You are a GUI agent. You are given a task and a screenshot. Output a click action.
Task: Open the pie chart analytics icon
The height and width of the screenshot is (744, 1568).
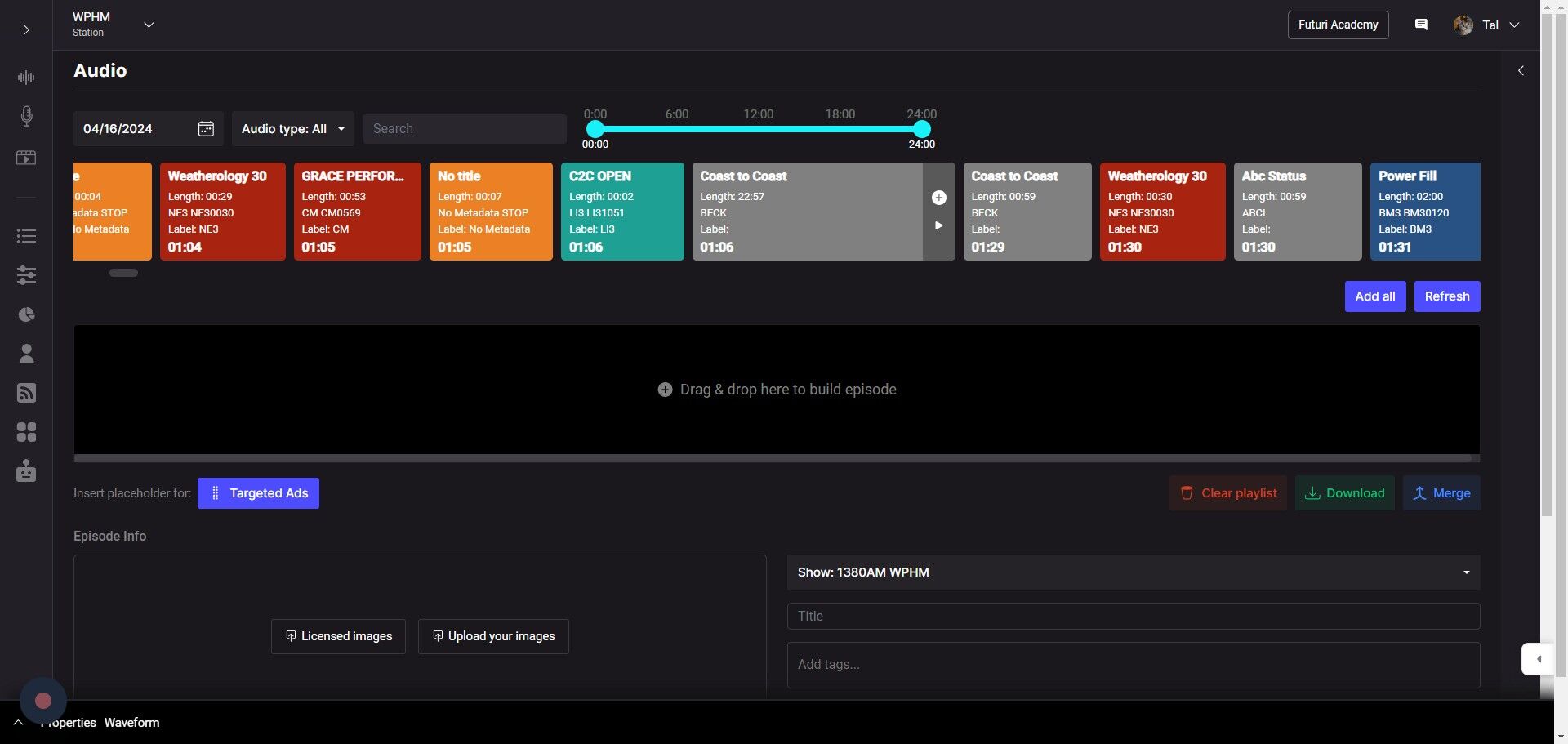(x=26, y=314)
